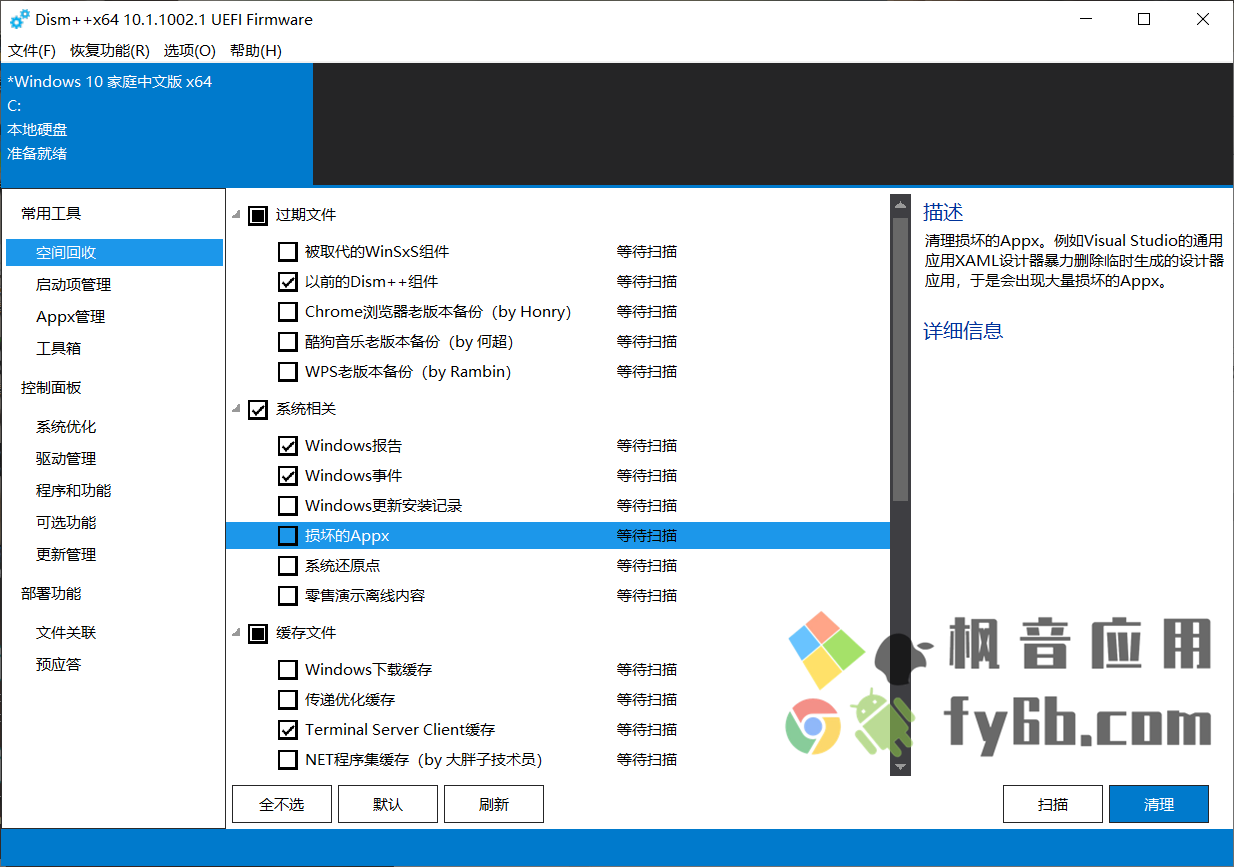1234x867 pixels.
Task: Uncheck Windows事件 checkbox
Action: (288, 476)
